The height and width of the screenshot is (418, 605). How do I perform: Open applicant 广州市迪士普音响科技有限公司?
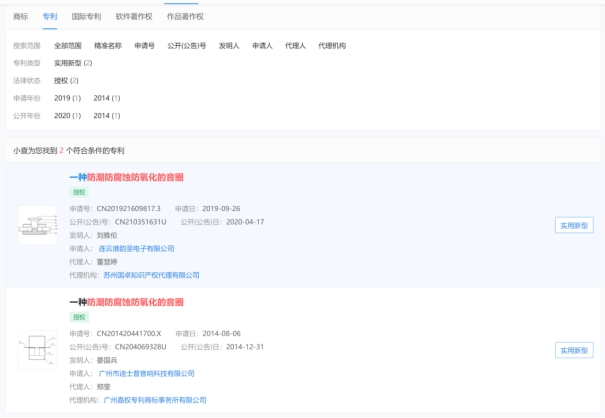click(x=145, y=373)
